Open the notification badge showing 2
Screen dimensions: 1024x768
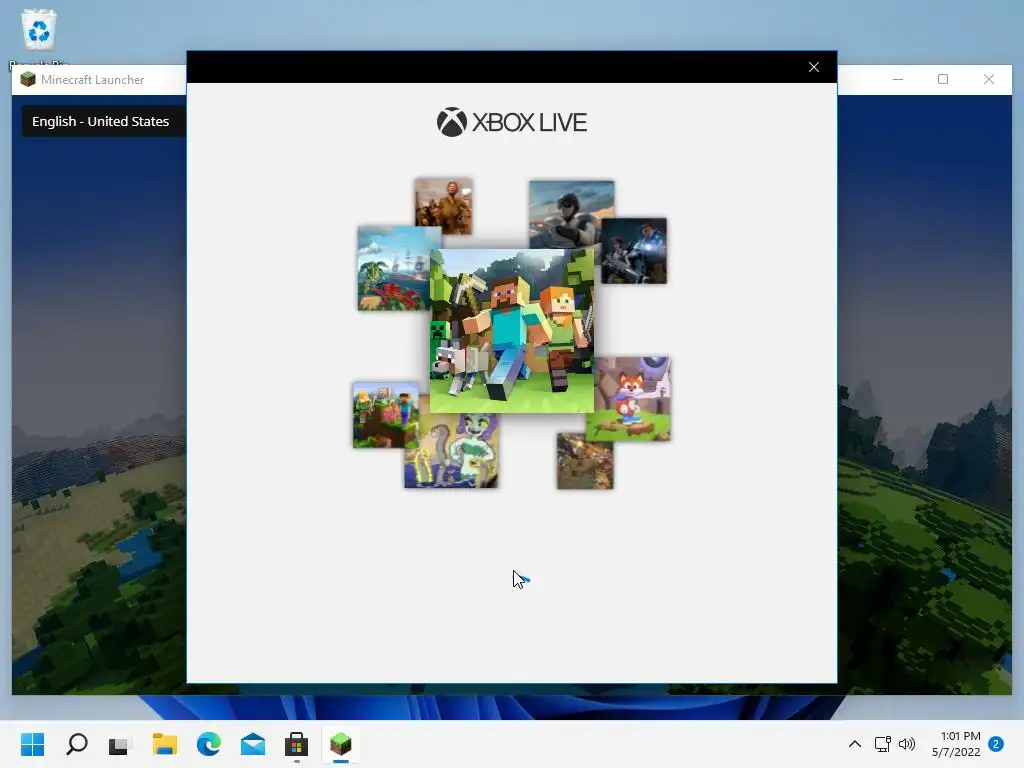(996, 744)
